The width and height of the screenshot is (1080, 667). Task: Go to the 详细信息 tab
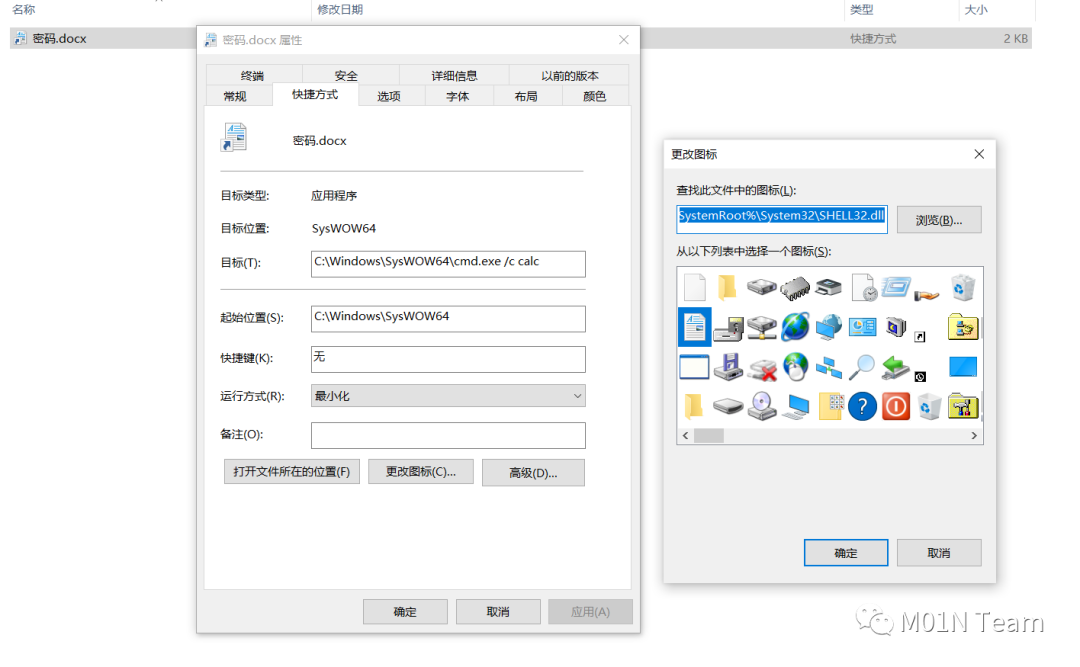(x=454, y=76)
